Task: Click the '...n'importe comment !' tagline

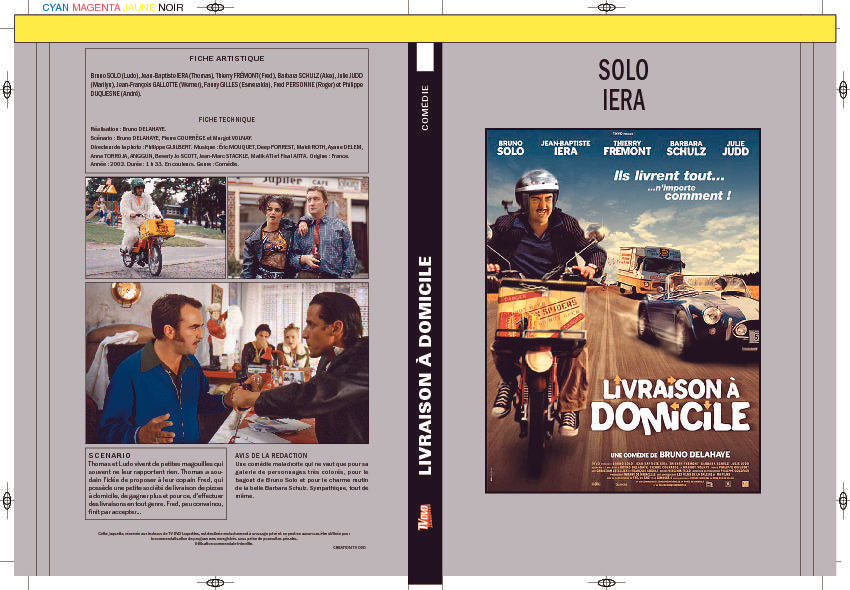Action: 690,193
